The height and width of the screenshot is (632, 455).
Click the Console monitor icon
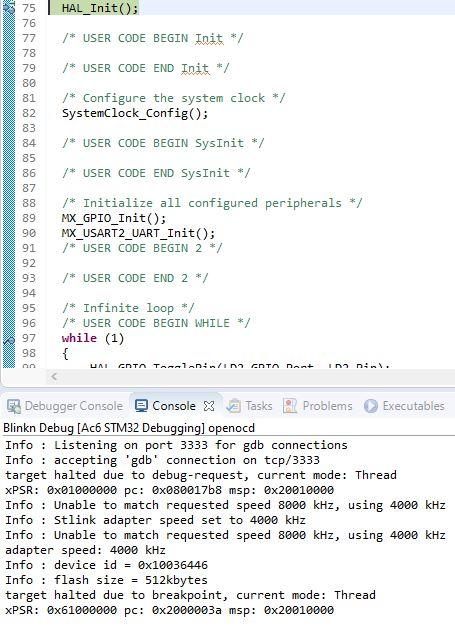click(x=141, y=406)
